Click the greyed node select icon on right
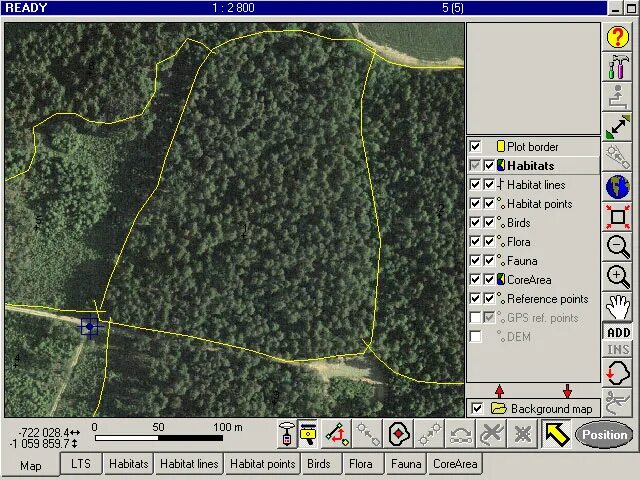Image resolution: width=640 pixels, height=480 pixels. coord(618,156)
